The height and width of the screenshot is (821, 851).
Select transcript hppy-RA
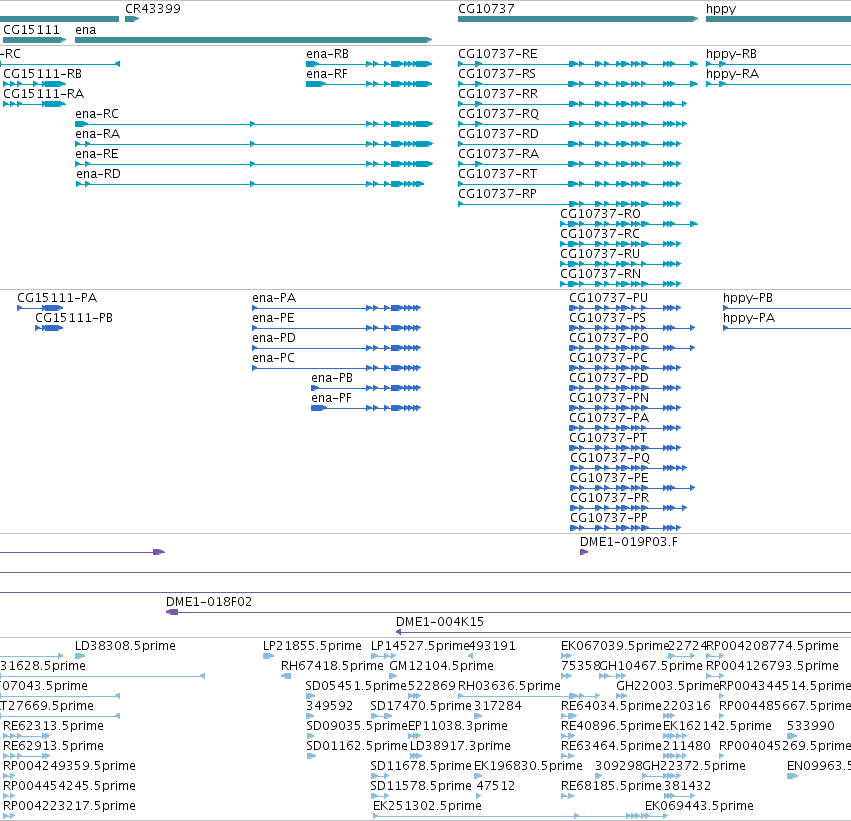click(x=778, y=84)
